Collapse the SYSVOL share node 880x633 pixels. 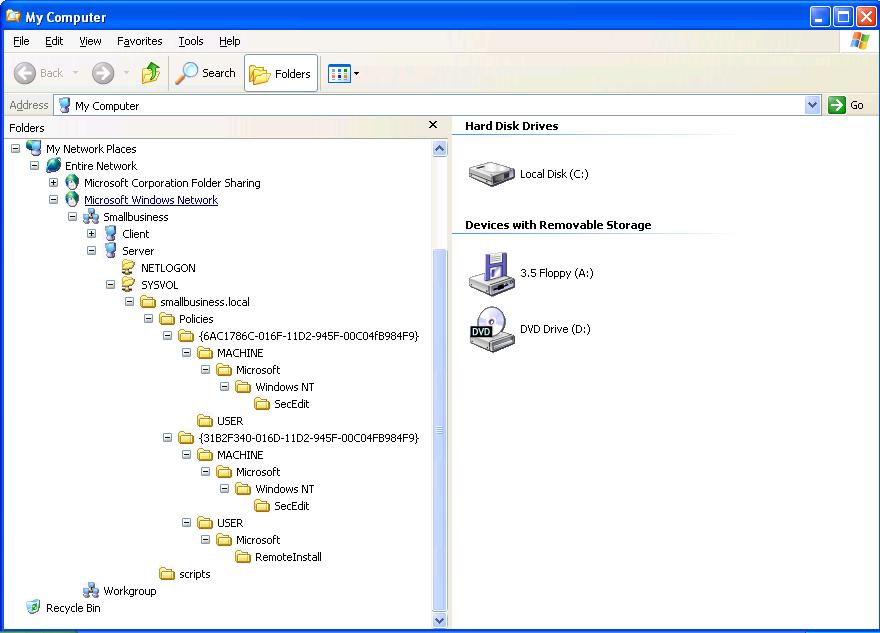coord(111,285)
